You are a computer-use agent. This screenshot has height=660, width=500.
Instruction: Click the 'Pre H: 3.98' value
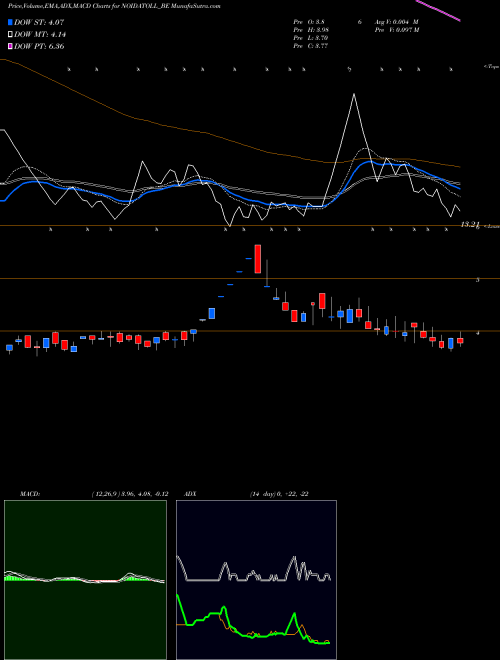tap(311, 29)
